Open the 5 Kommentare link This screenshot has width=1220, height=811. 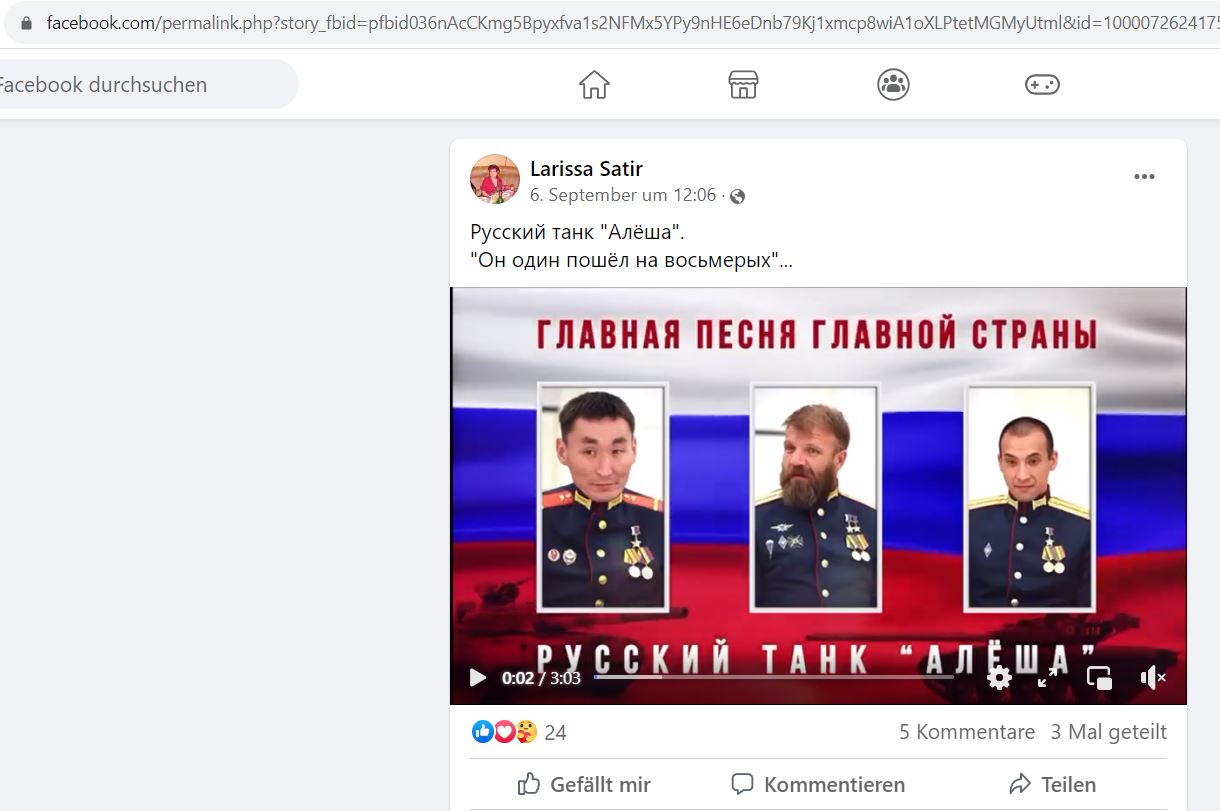tap(967, 732)
